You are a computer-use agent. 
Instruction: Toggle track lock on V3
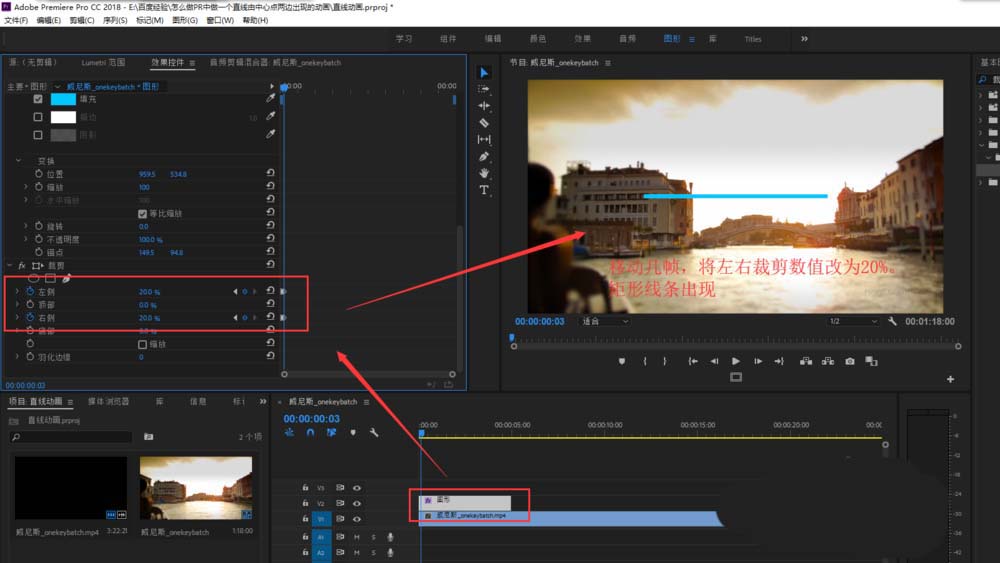click(305, 488)
